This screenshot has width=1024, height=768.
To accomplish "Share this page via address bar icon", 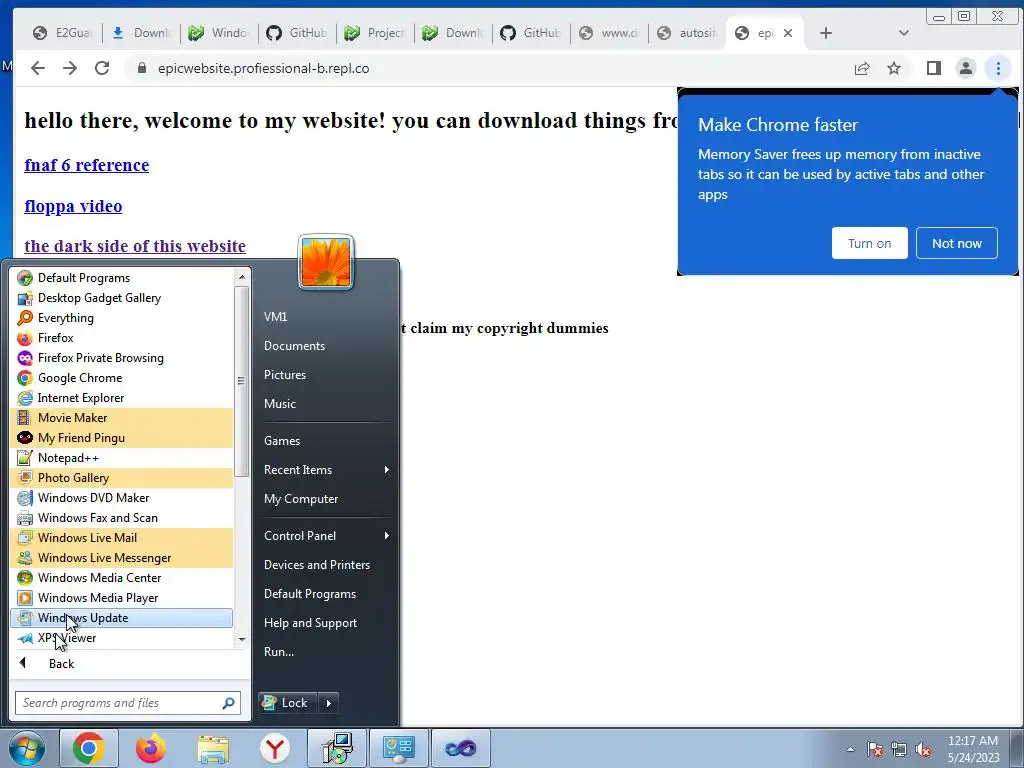I will (x=862, y=69).
